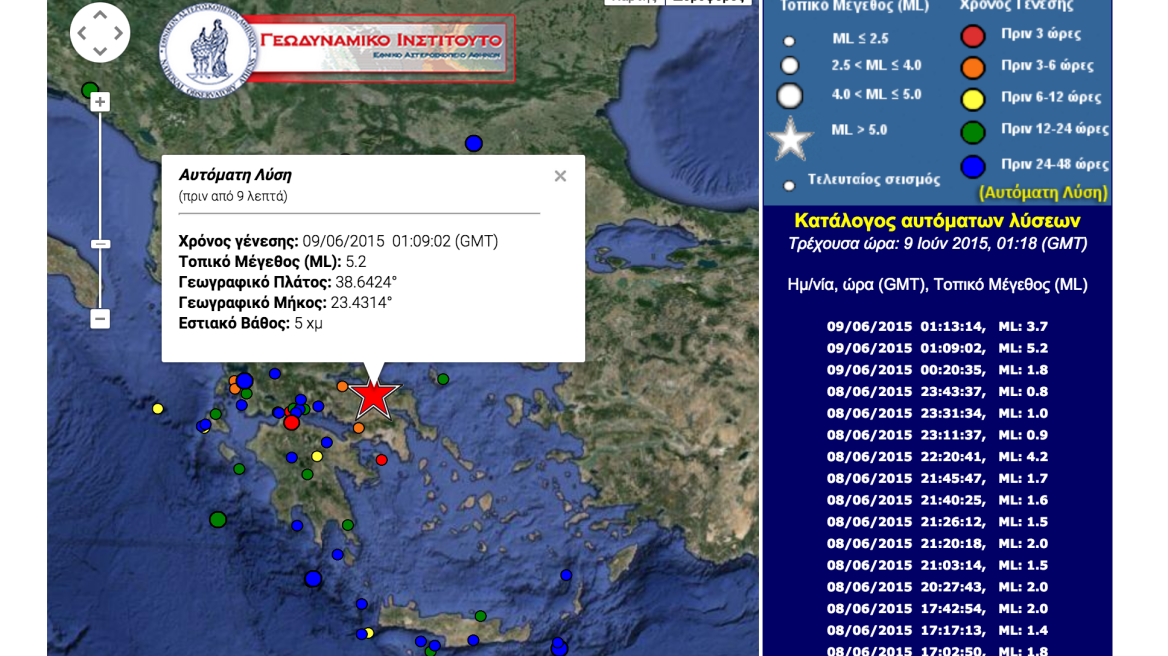1168x656 pixels.
Task: Zoom out with the minus button
Action: pos(99,318)
